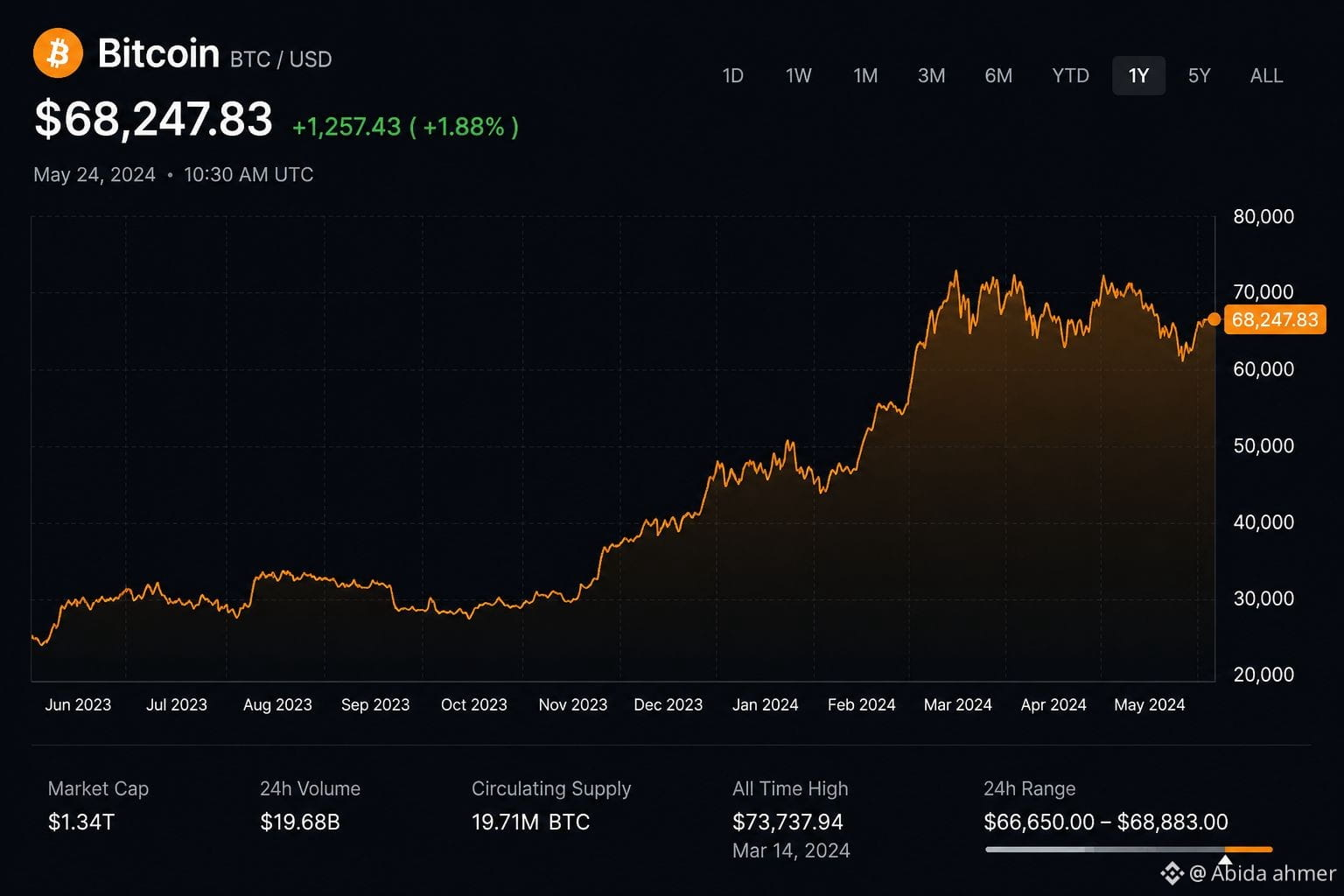
Task: Click the Jan 2024 x-axis label
Action: tap(766, 705)
